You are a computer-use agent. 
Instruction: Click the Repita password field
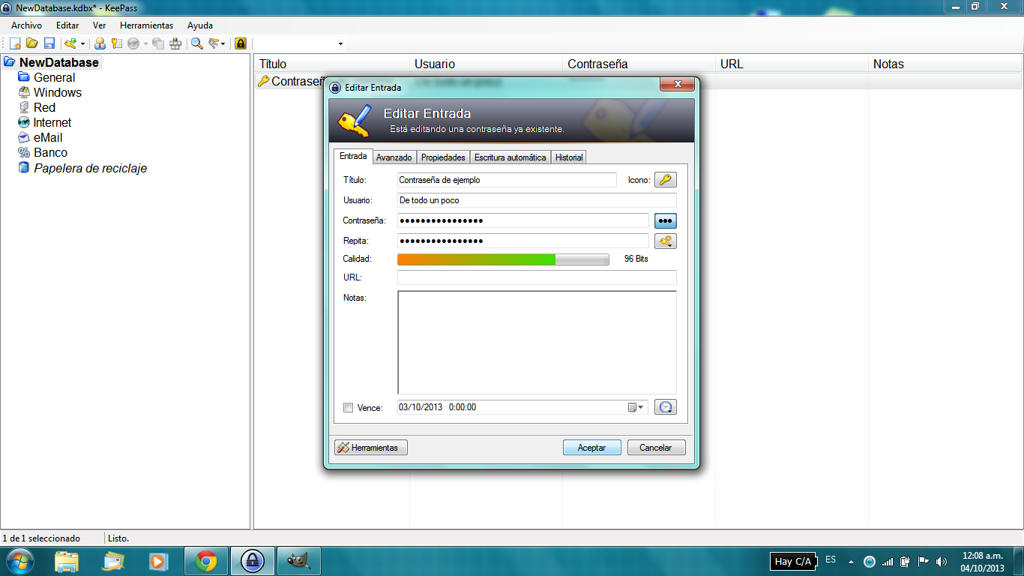[x=522, y=241]
